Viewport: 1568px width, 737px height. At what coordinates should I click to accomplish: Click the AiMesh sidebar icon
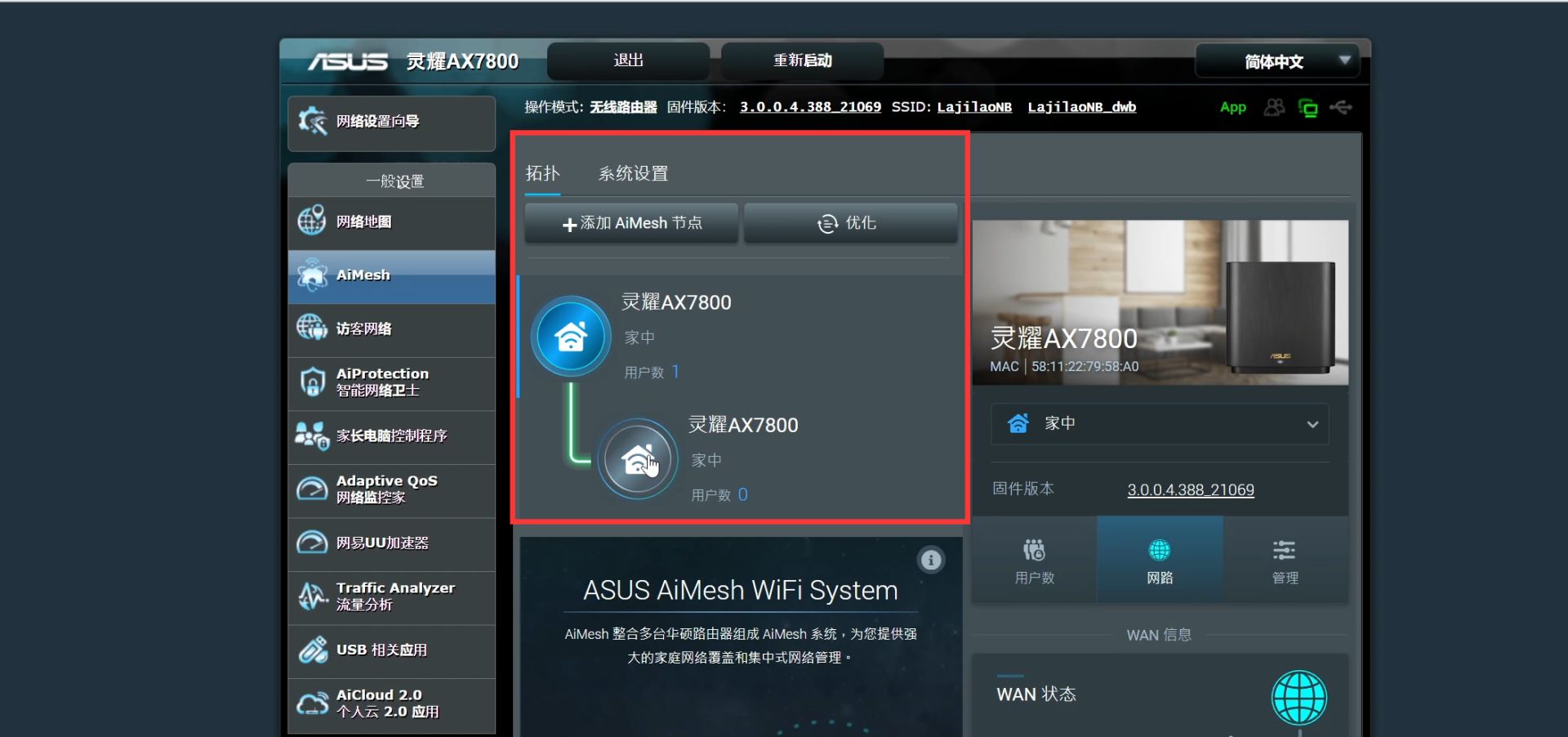click(312, 275)
